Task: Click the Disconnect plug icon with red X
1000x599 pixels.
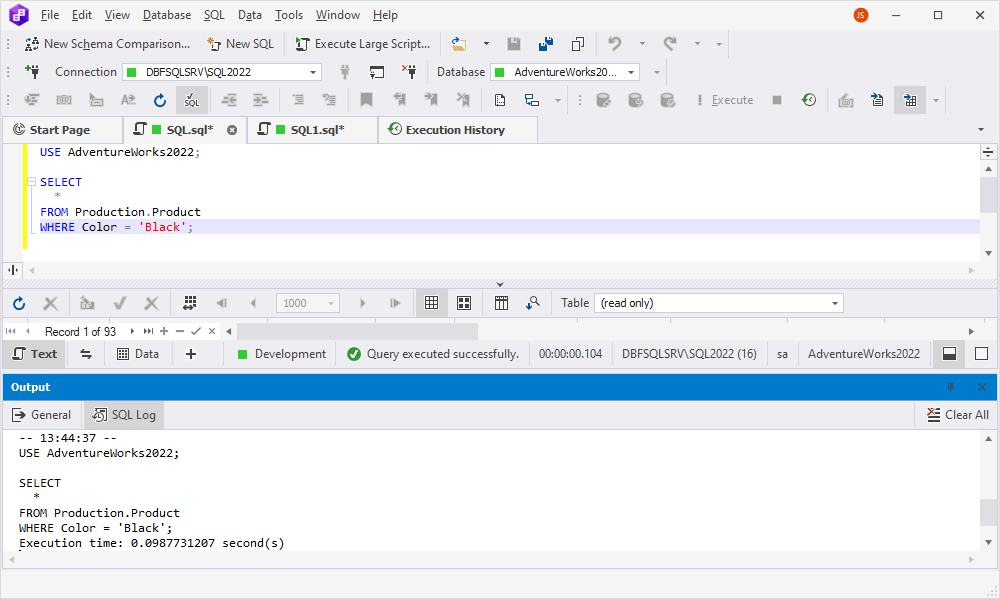Action: point(409,71)
